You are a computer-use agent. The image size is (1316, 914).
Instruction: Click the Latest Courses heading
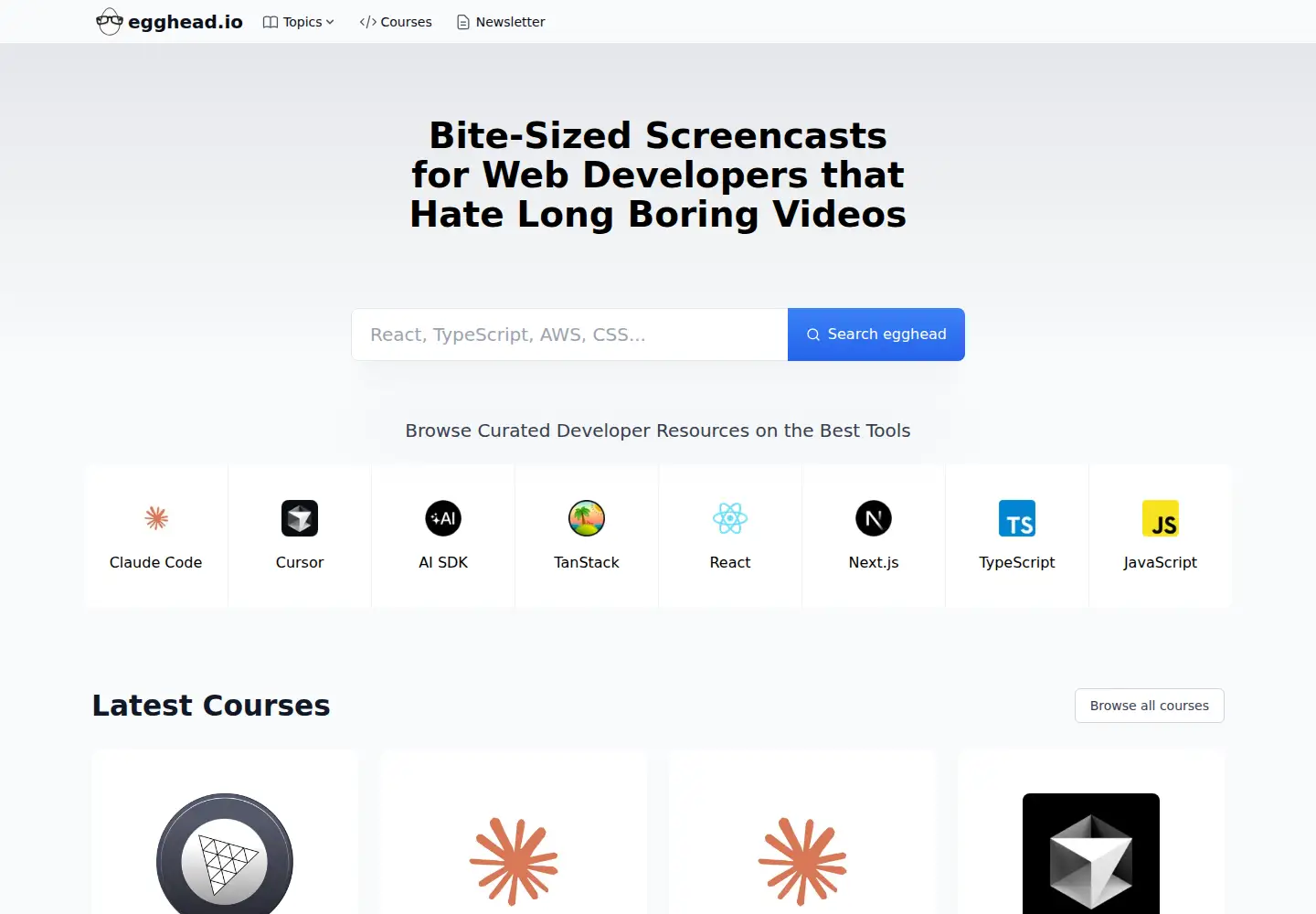pyautogui.click(x=211, y=706)
